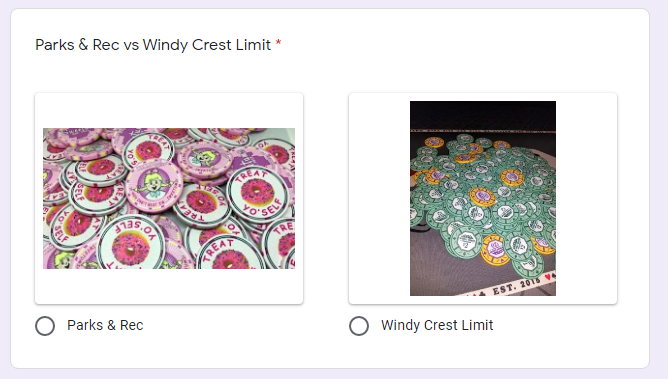This screenshot has height=379, width=668.
Task: Click the question title "Parks & Rec vs Windy Crest Limit"
Action: coord(153,45)
